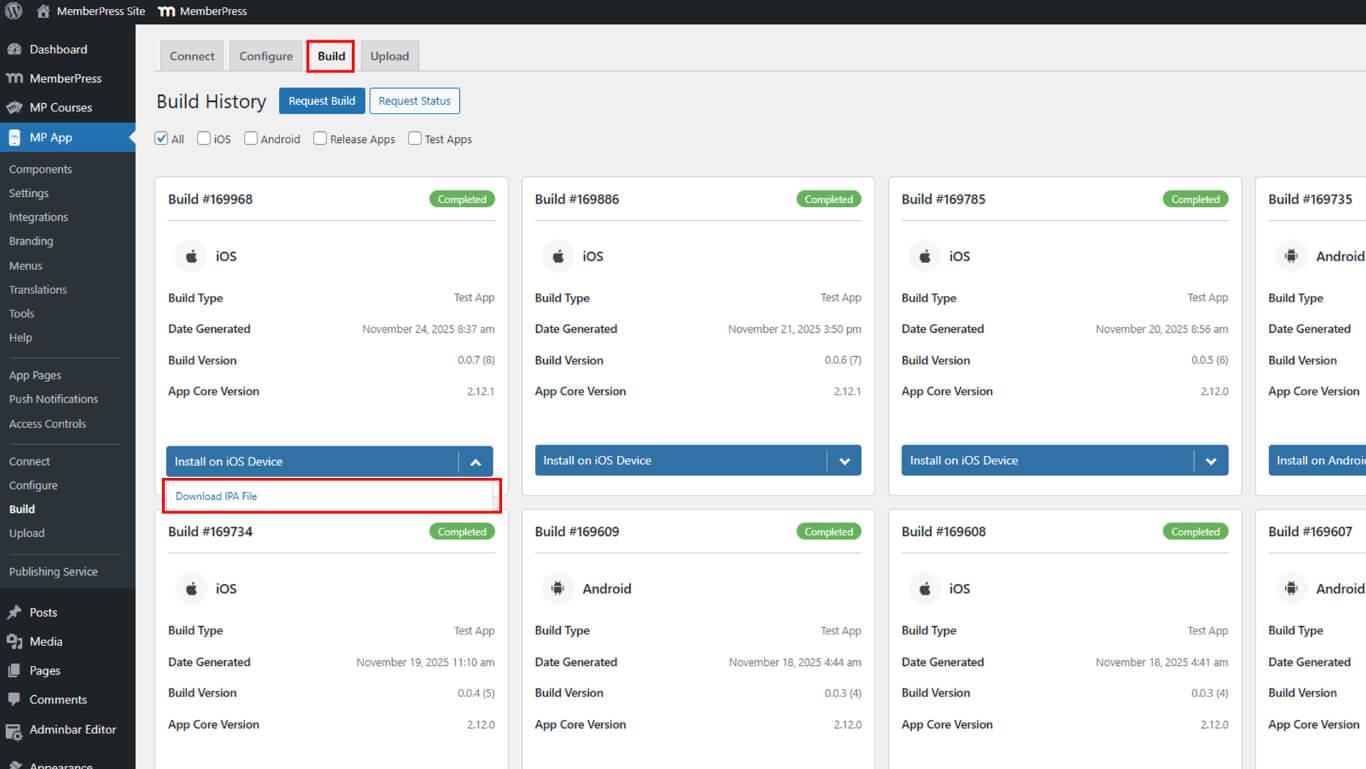The image size is (1366, 769).
Task: Collapse the dropdown arrow on Build #169968
Action: (476, 462)
